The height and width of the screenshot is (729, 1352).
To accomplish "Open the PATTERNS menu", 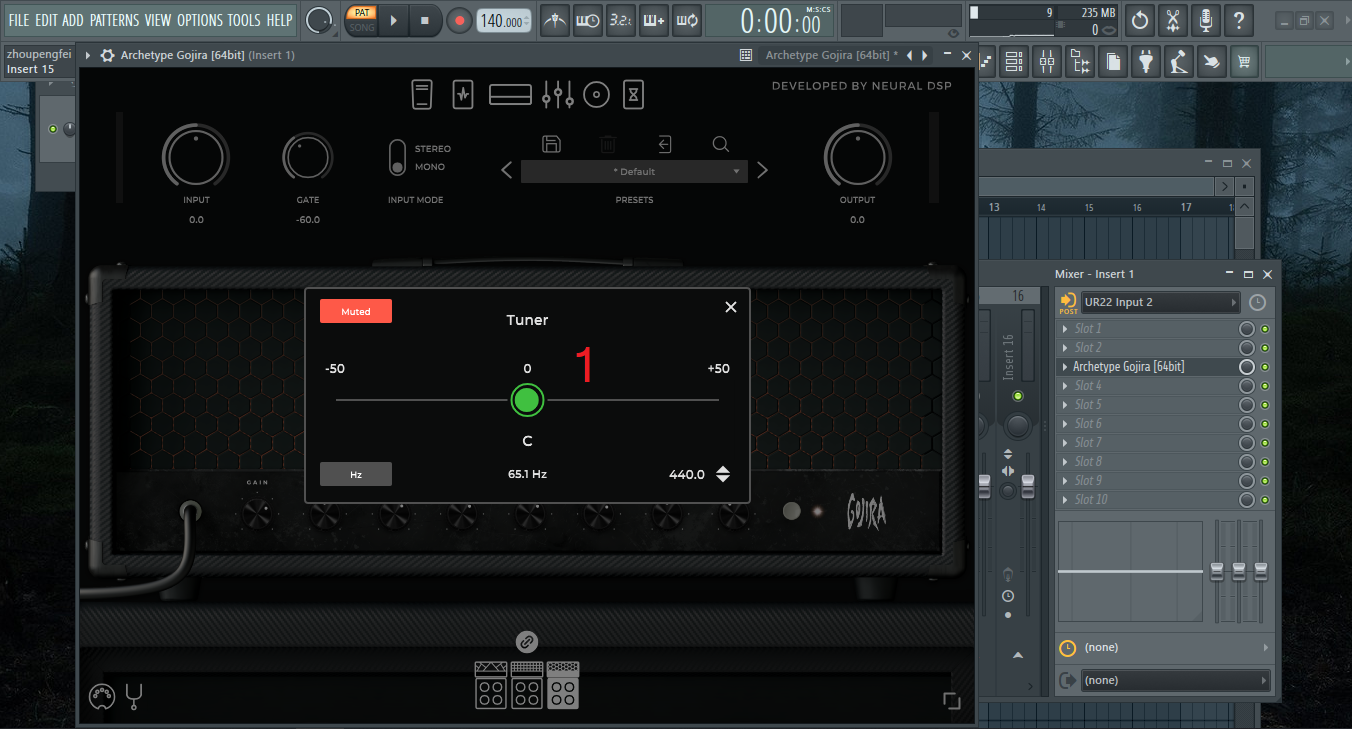I will [x=114, y=20].
